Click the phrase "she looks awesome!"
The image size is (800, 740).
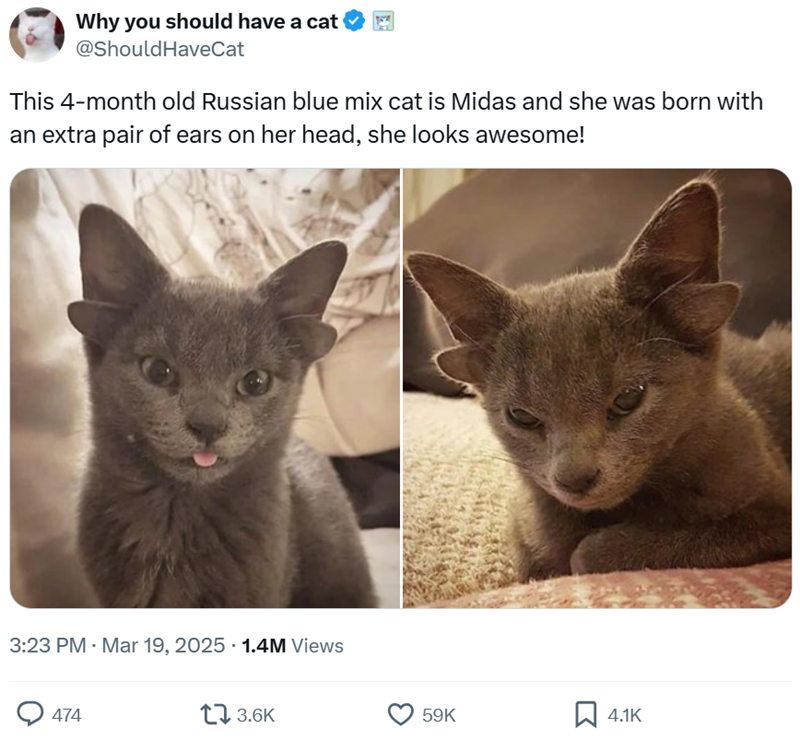point(475,134)
